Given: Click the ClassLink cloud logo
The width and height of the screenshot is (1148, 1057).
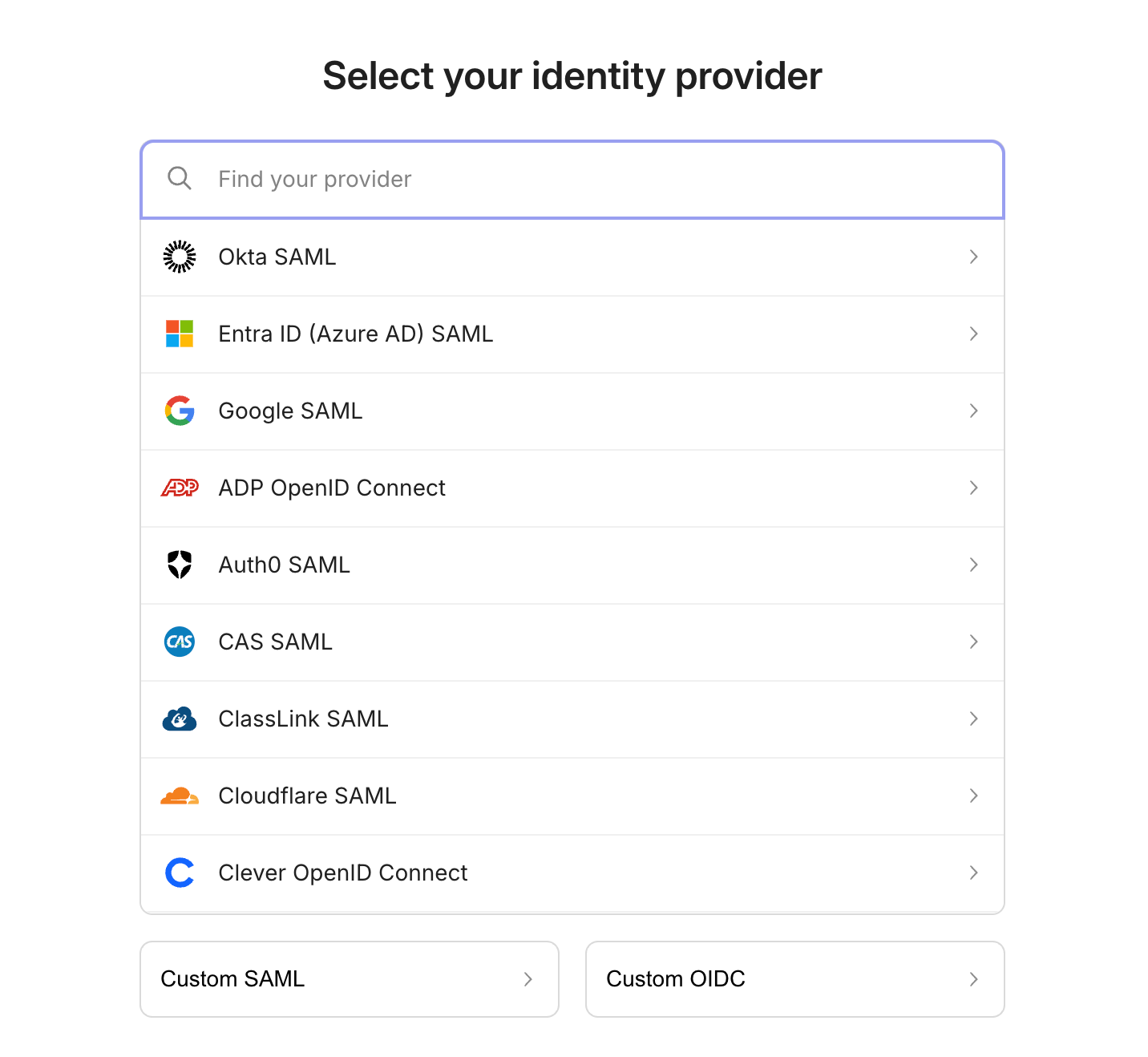Looking at the screenshot, I should tap(180, 719).
